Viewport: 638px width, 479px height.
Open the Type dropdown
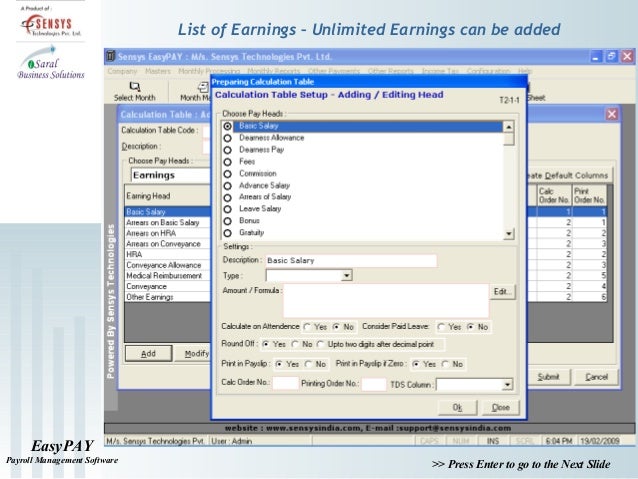346,276
